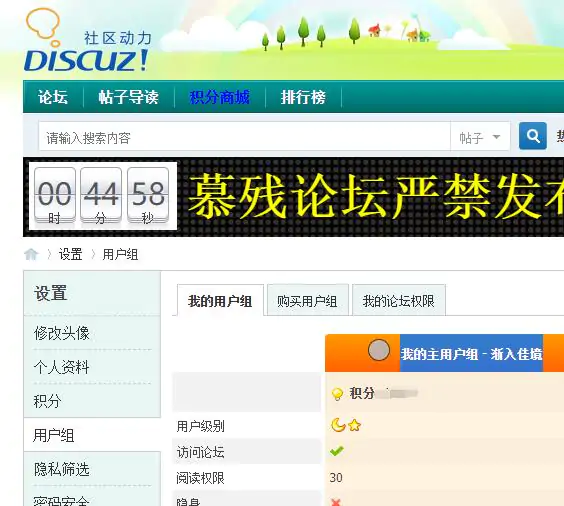Open the 积分商城 navigation item

219,97
